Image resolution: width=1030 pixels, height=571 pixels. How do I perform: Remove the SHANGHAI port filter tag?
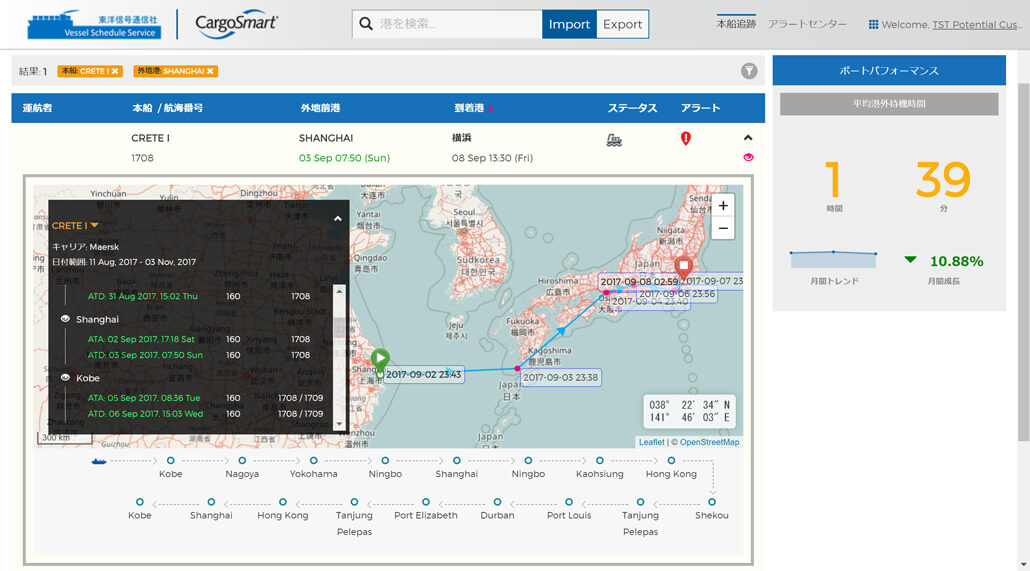click(x=211, y=71)
